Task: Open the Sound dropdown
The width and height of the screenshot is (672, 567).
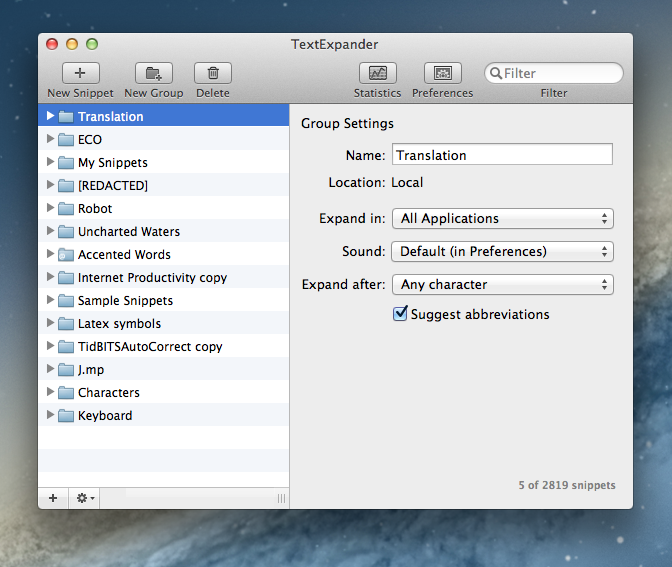Action: (503, 252)
